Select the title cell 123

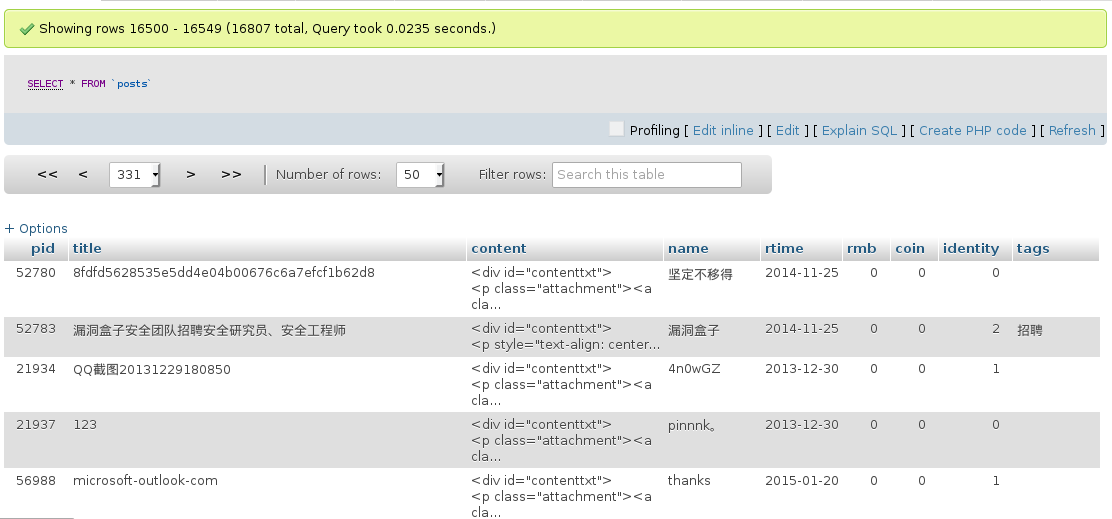[85, 425]
